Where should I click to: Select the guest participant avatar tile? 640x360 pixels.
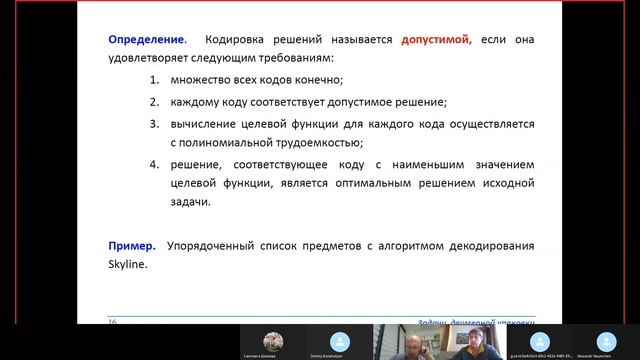pyautogui.click(x=540, y=342)
